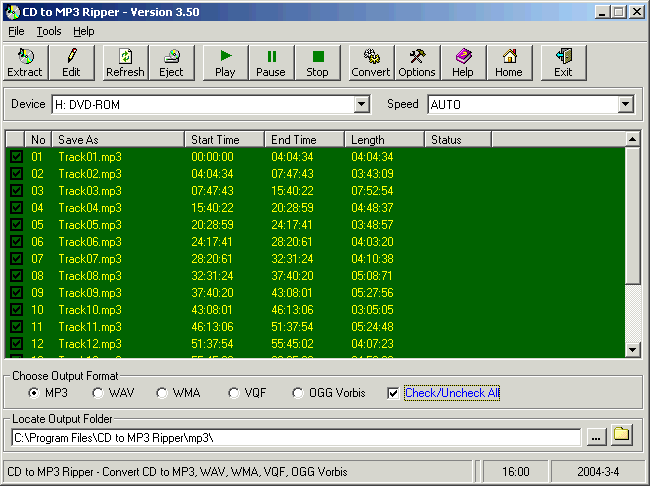Go to the Home page icon
This screenshot has width=650, height=486.
509,63
